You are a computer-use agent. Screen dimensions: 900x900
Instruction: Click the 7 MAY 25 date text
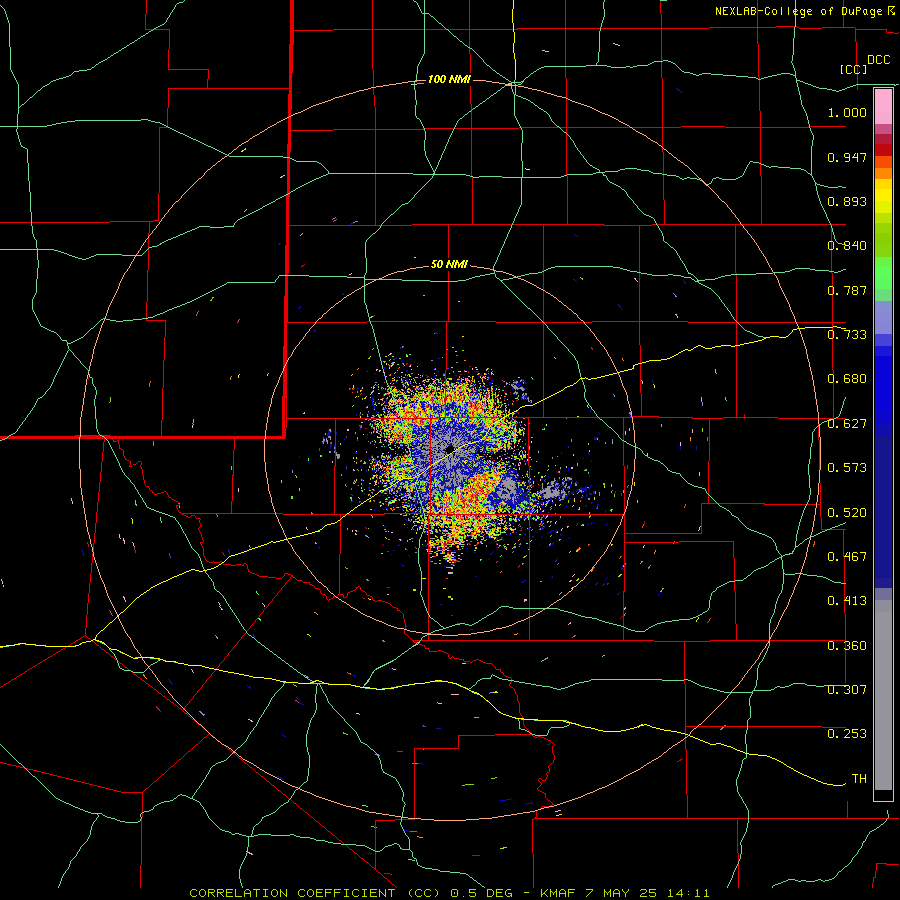(x=622, y=893)
